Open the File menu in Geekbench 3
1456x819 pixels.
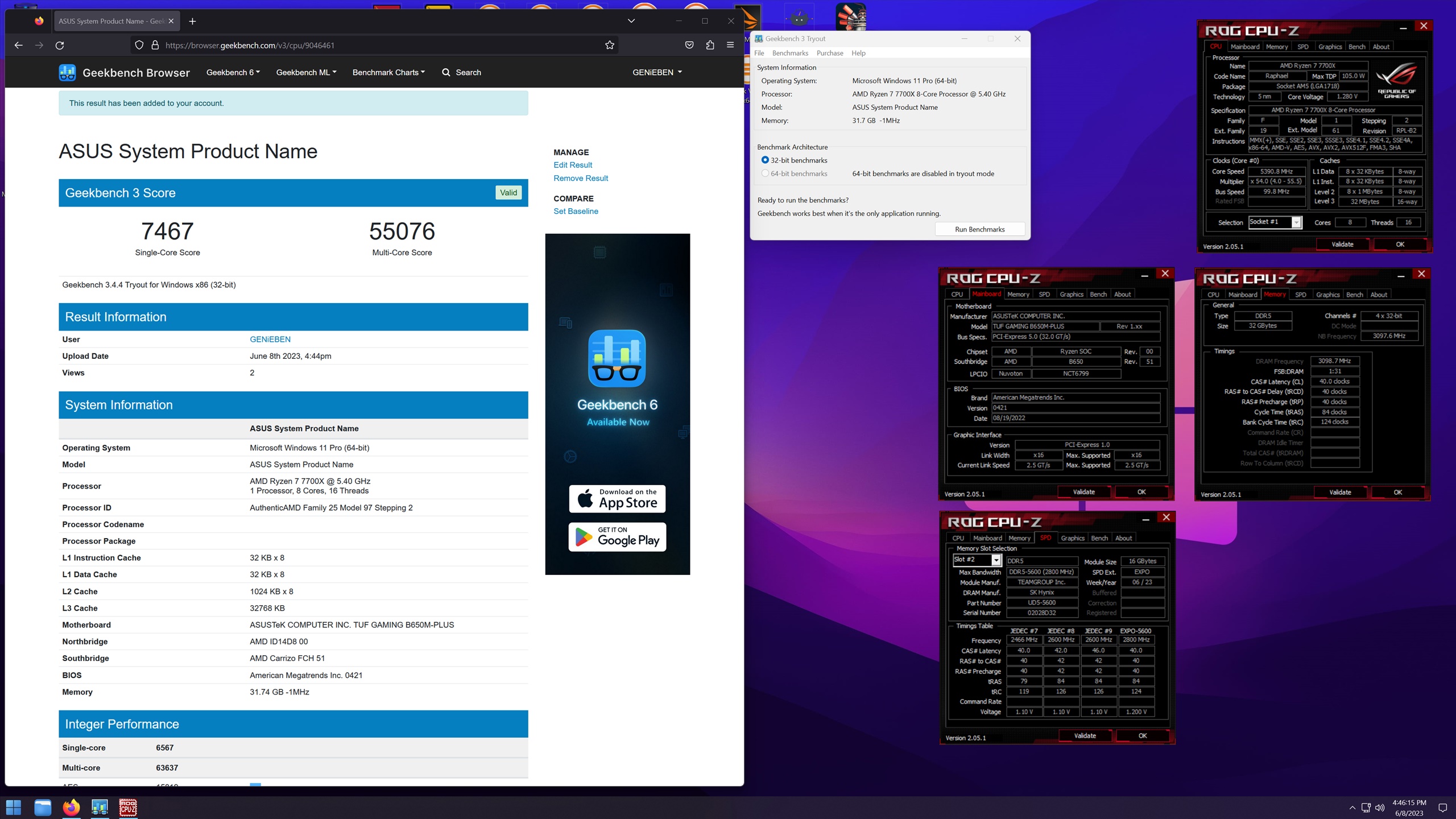click(759, 53)
